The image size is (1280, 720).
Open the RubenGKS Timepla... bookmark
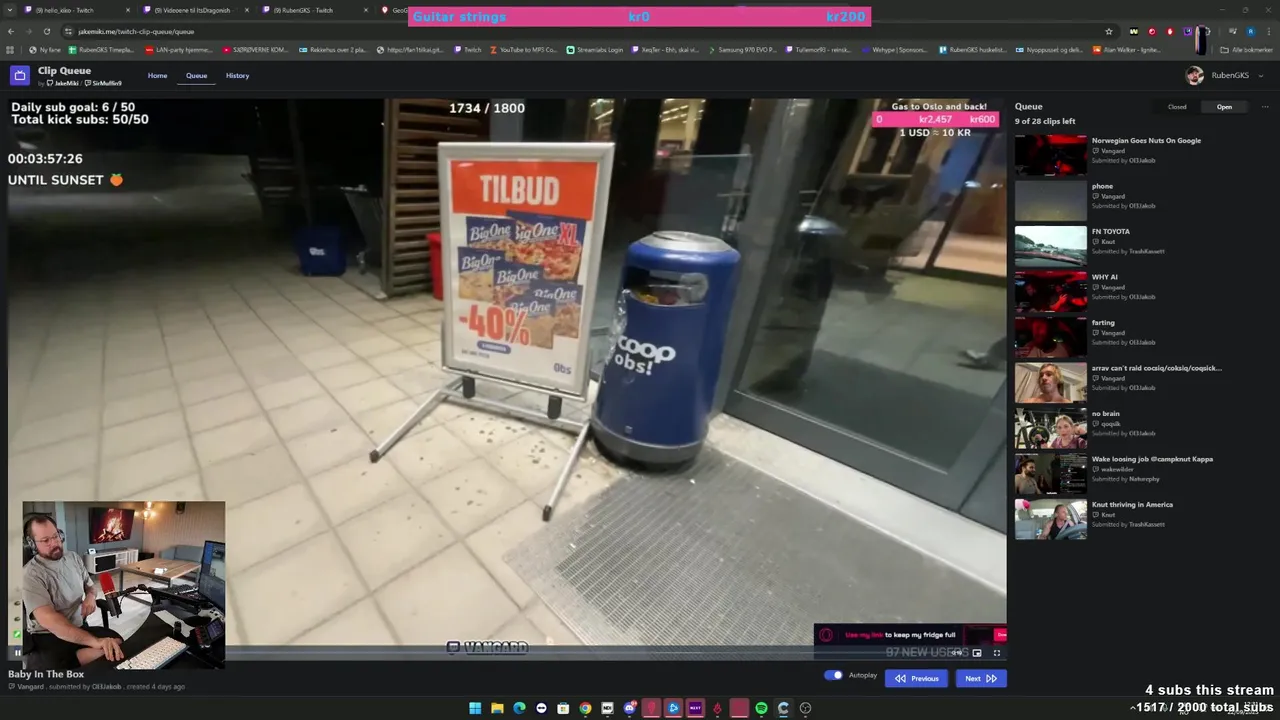coord(100,49)
